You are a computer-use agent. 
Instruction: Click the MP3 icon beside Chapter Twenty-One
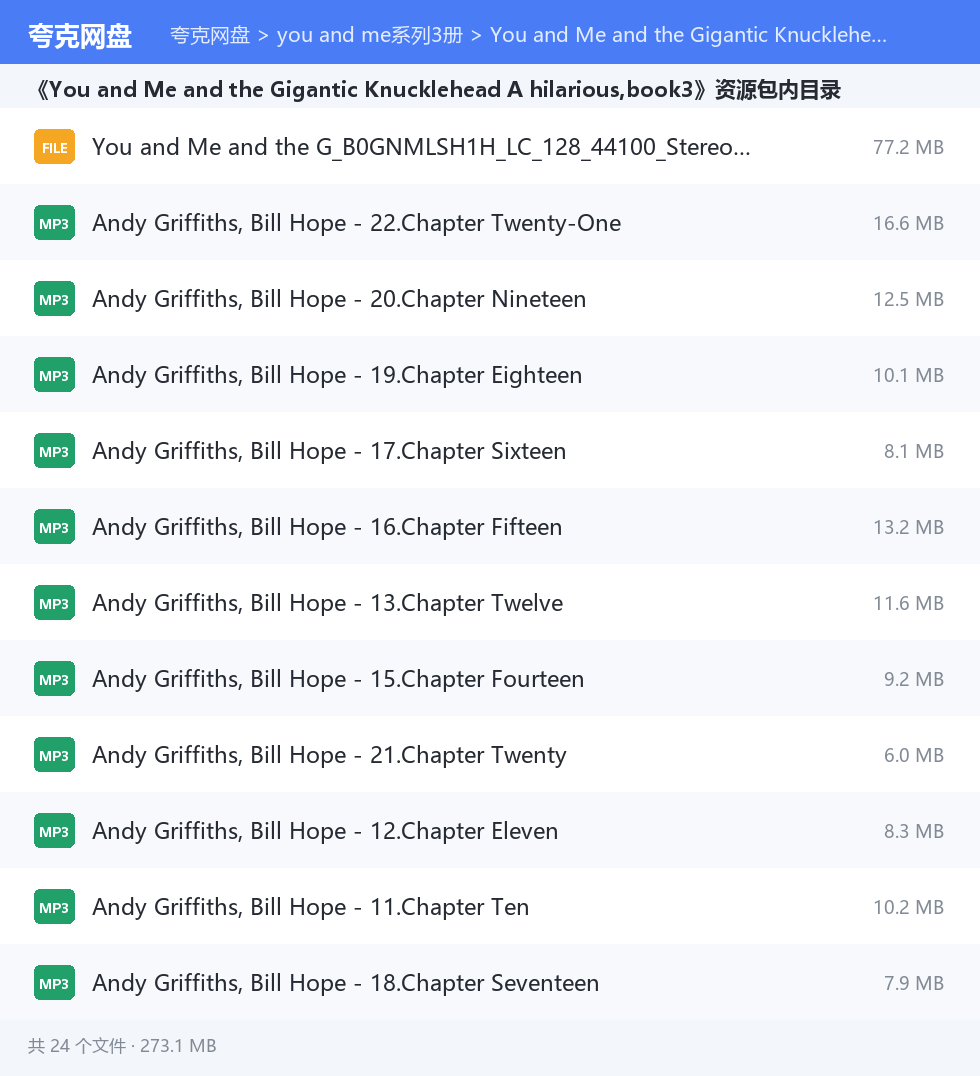click(54, 223)
